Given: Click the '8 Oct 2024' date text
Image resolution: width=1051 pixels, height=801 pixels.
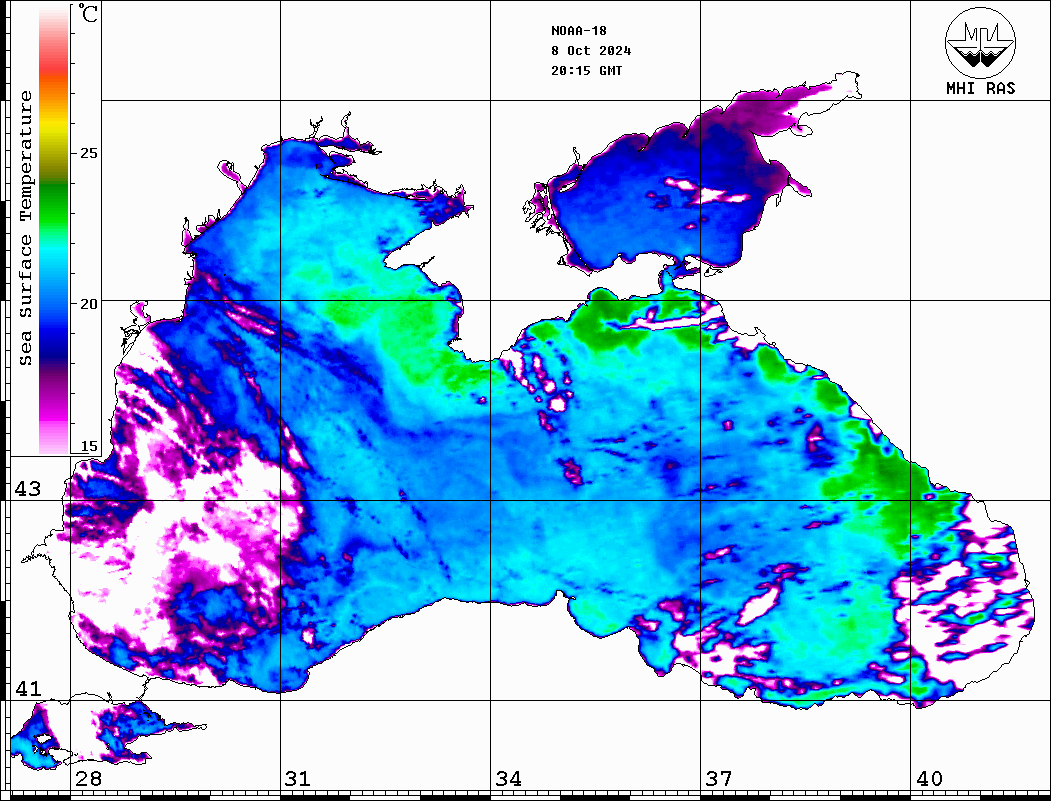Looking at the screenshot, I should pyautogui.click(x=591, y=51).
